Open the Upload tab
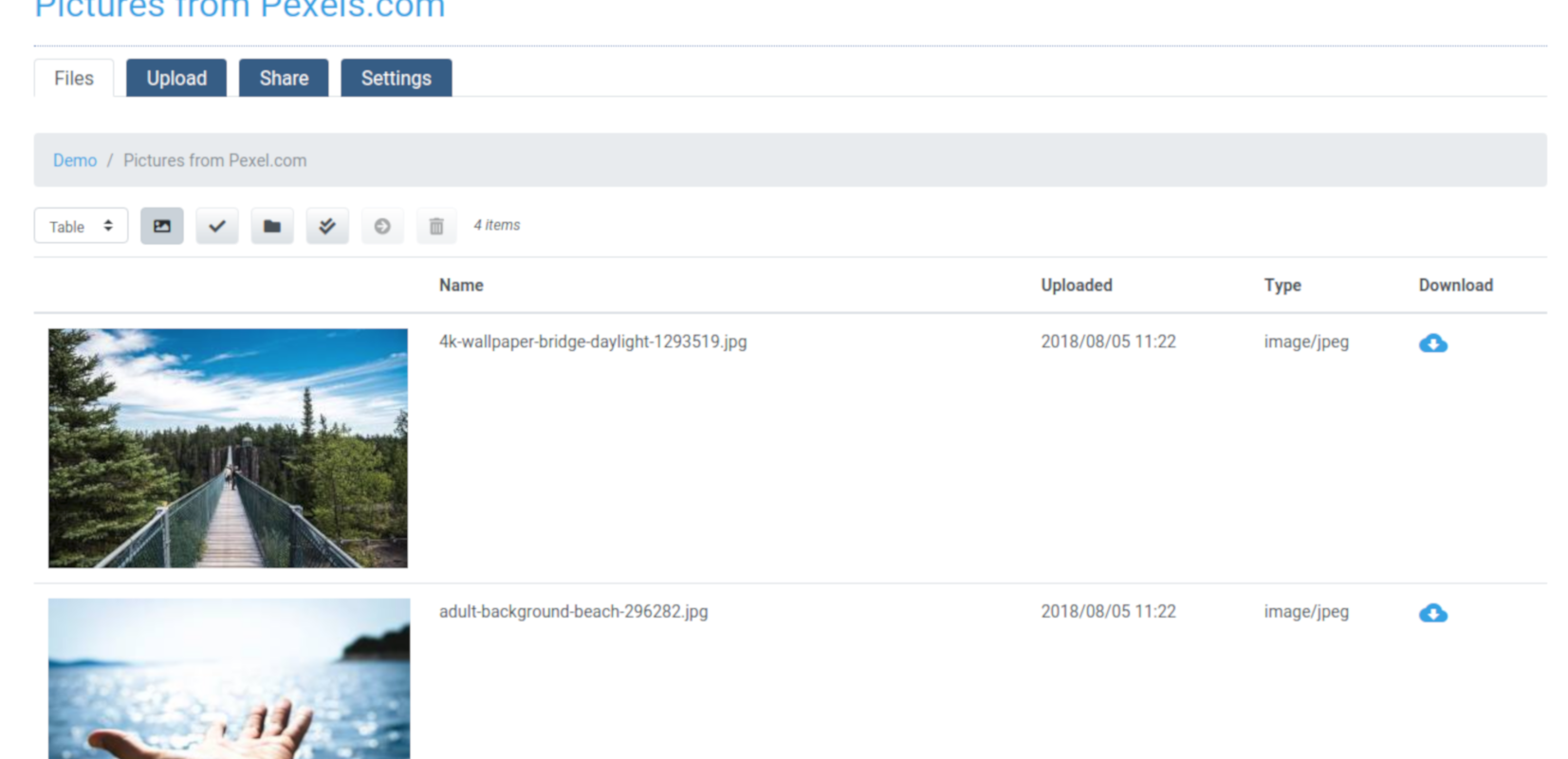1568x759 pixels. pyautogui.click(x=176, y=78)
